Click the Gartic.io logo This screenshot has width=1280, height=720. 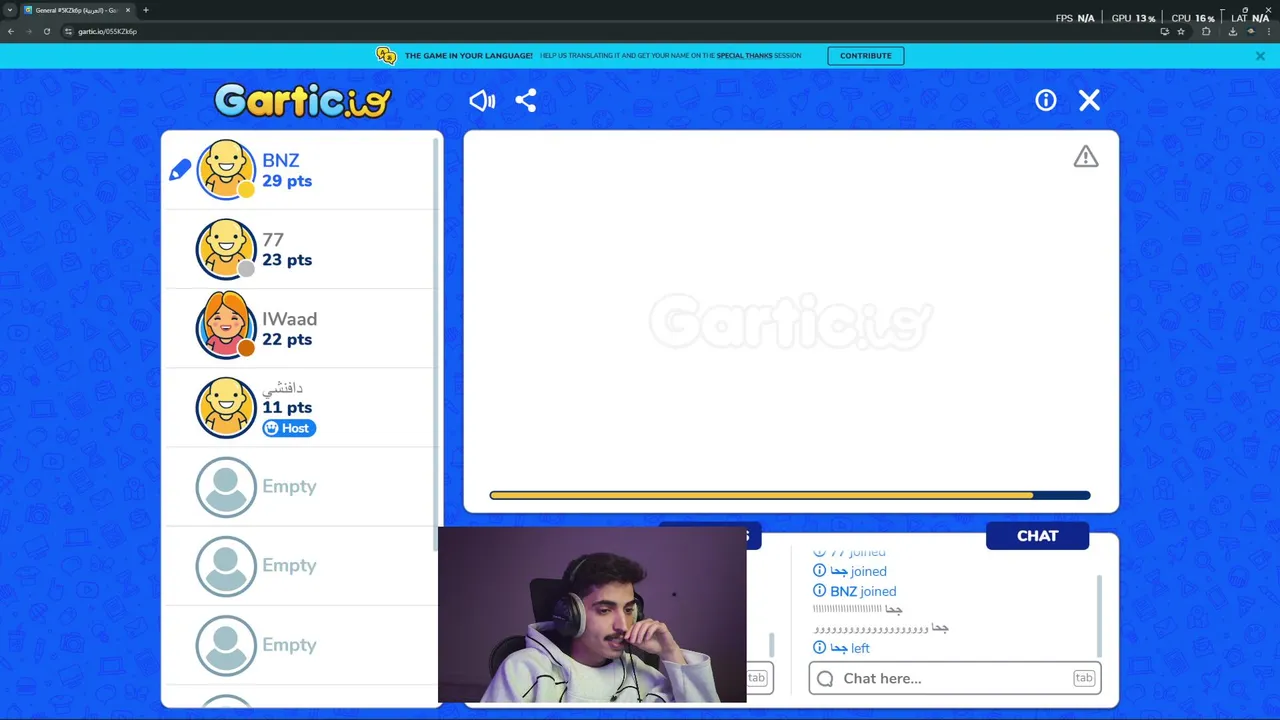pyautogui.click(x=302, y=100)
